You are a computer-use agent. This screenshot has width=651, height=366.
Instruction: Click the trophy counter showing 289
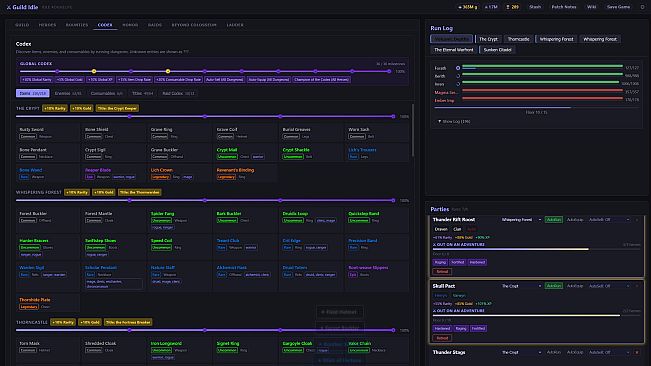[x=512, y=7]
